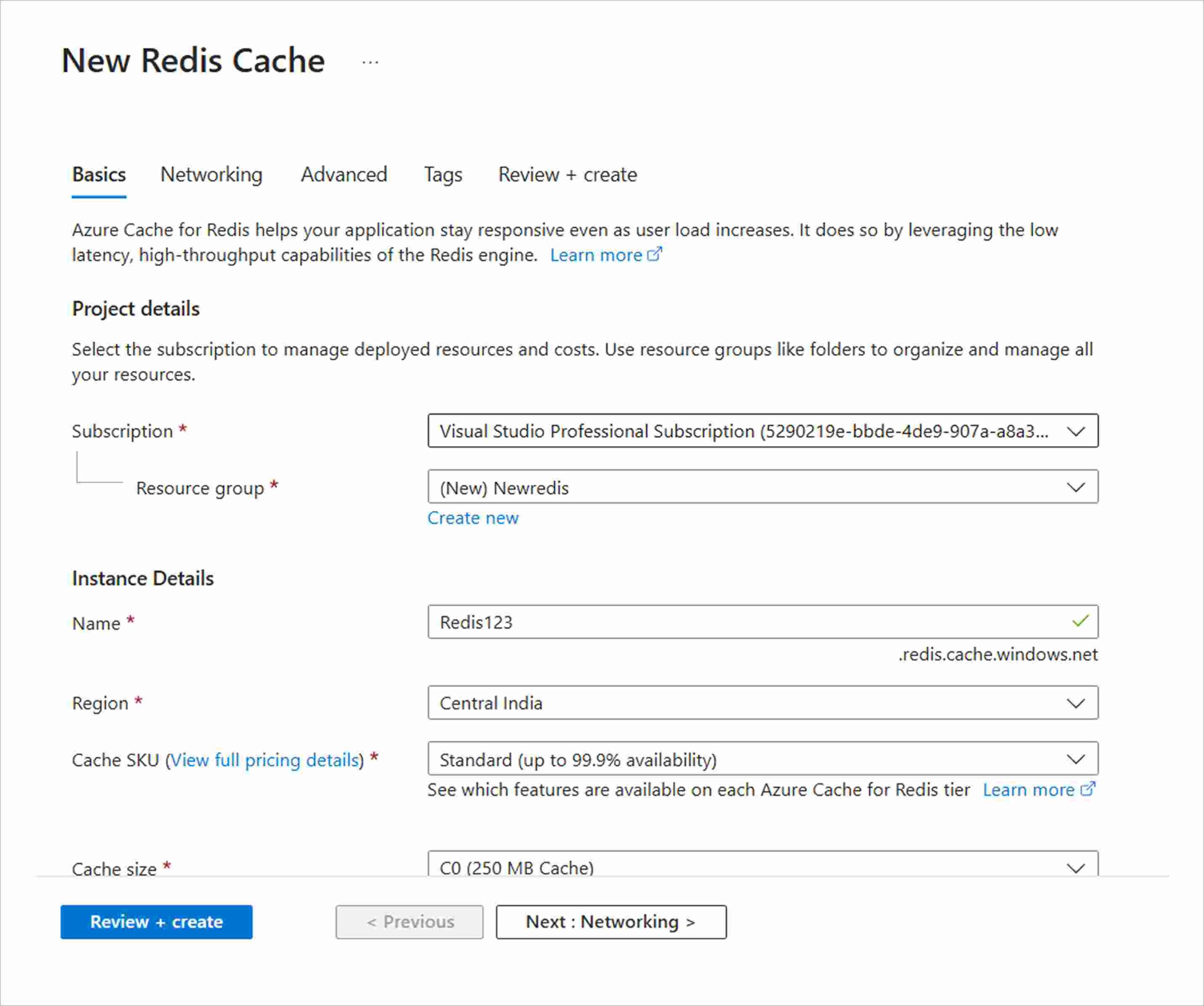Open the View full pricing details link
The image size is (1204, 1006).
click(265, 760)
